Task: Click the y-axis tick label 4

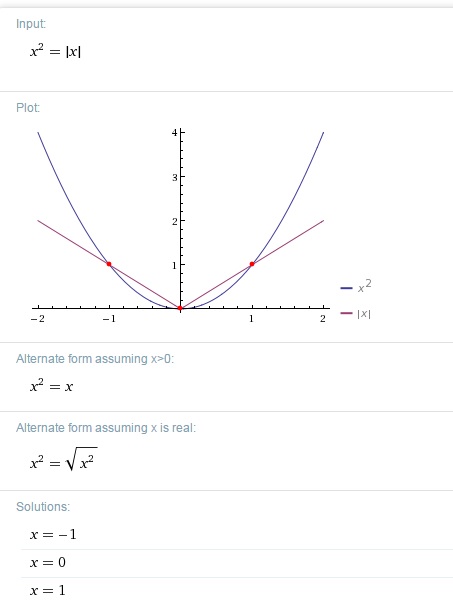Action: pyautogui.click(x=175, y=133)
